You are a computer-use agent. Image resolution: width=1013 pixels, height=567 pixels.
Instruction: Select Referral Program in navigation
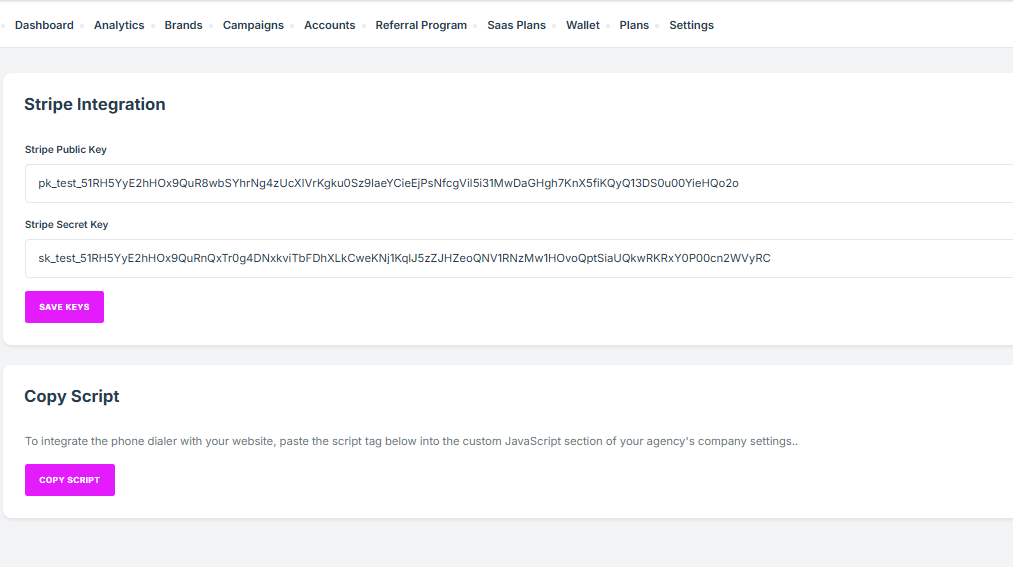[421, 25]
